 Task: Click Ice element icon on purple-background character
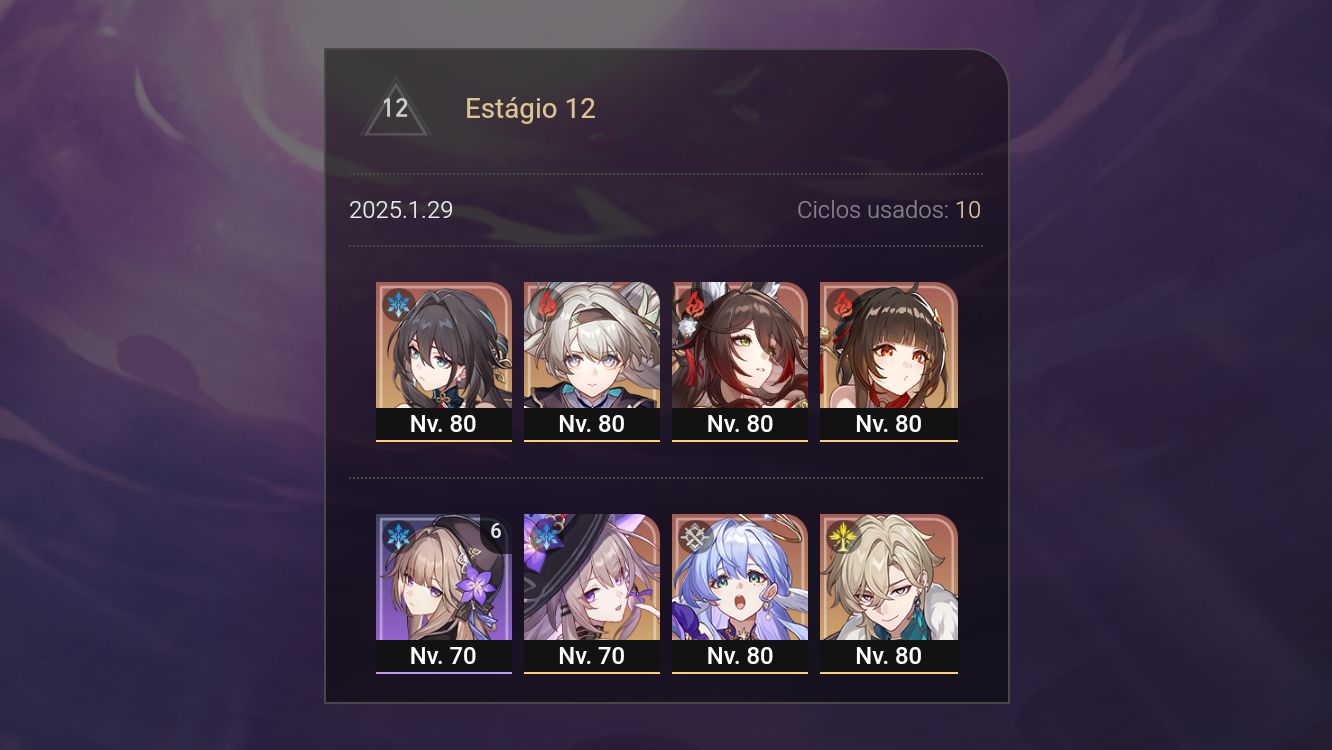[399, 536]
